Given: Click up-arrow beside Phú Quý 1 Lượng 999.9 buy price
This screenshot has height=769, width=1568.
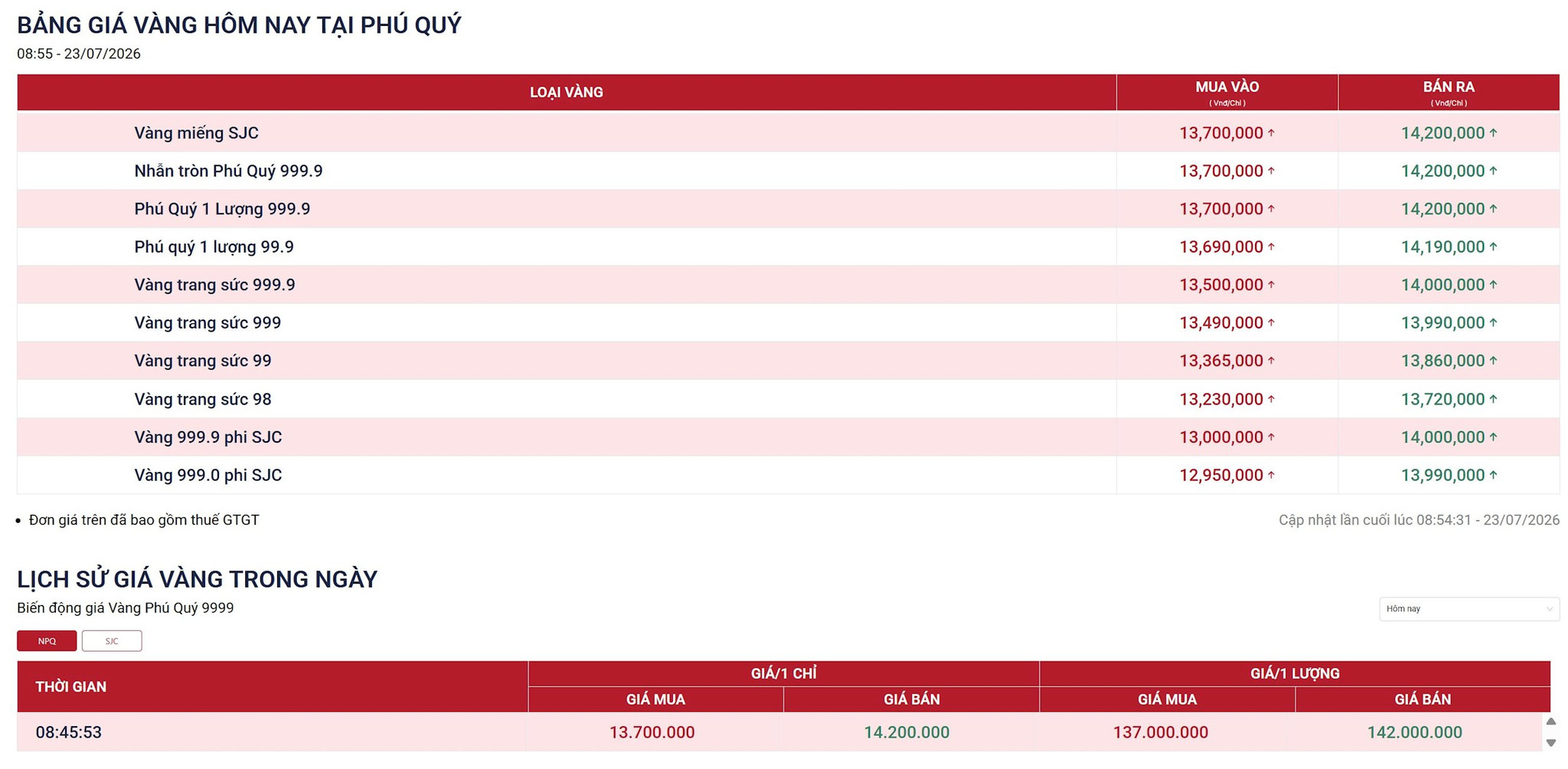Looking at the screenshot, I should [x=1271, y=208].
